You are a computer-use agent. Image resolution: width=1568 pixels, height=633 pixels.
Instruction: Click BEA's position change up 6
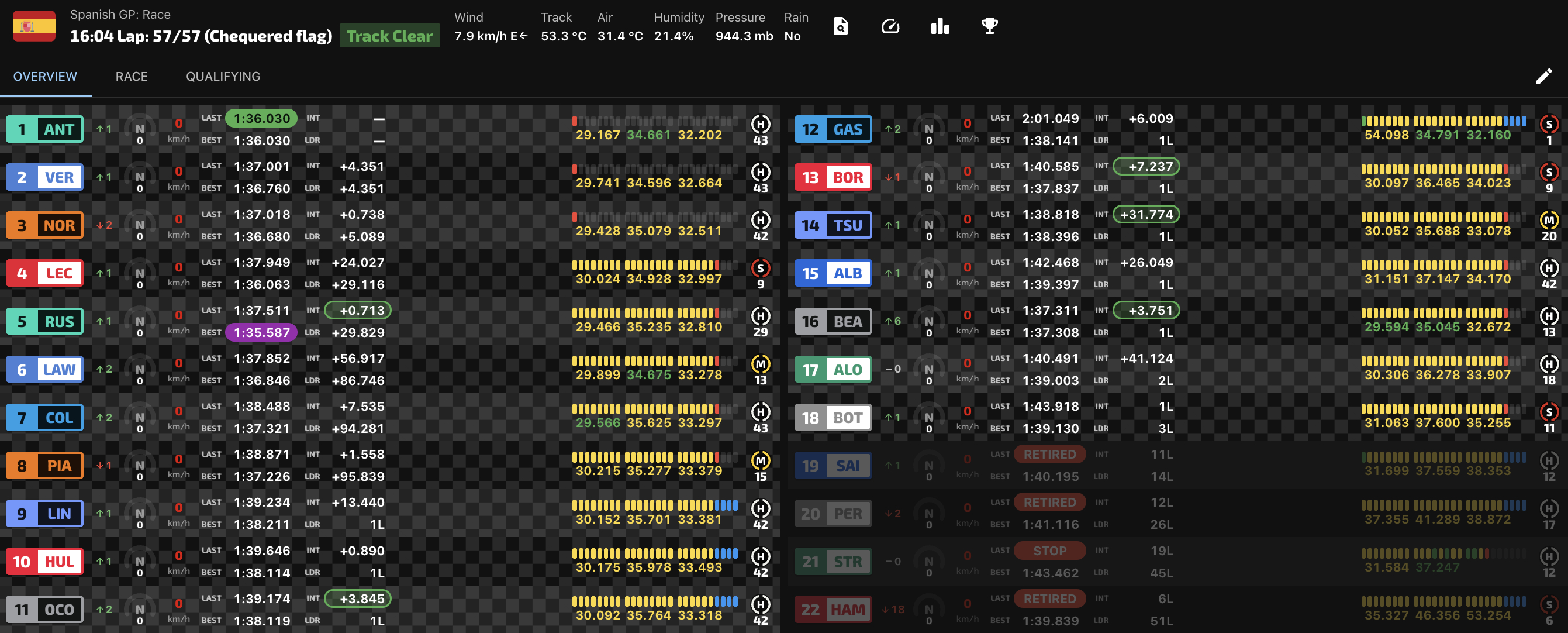(x=892, y=321)
